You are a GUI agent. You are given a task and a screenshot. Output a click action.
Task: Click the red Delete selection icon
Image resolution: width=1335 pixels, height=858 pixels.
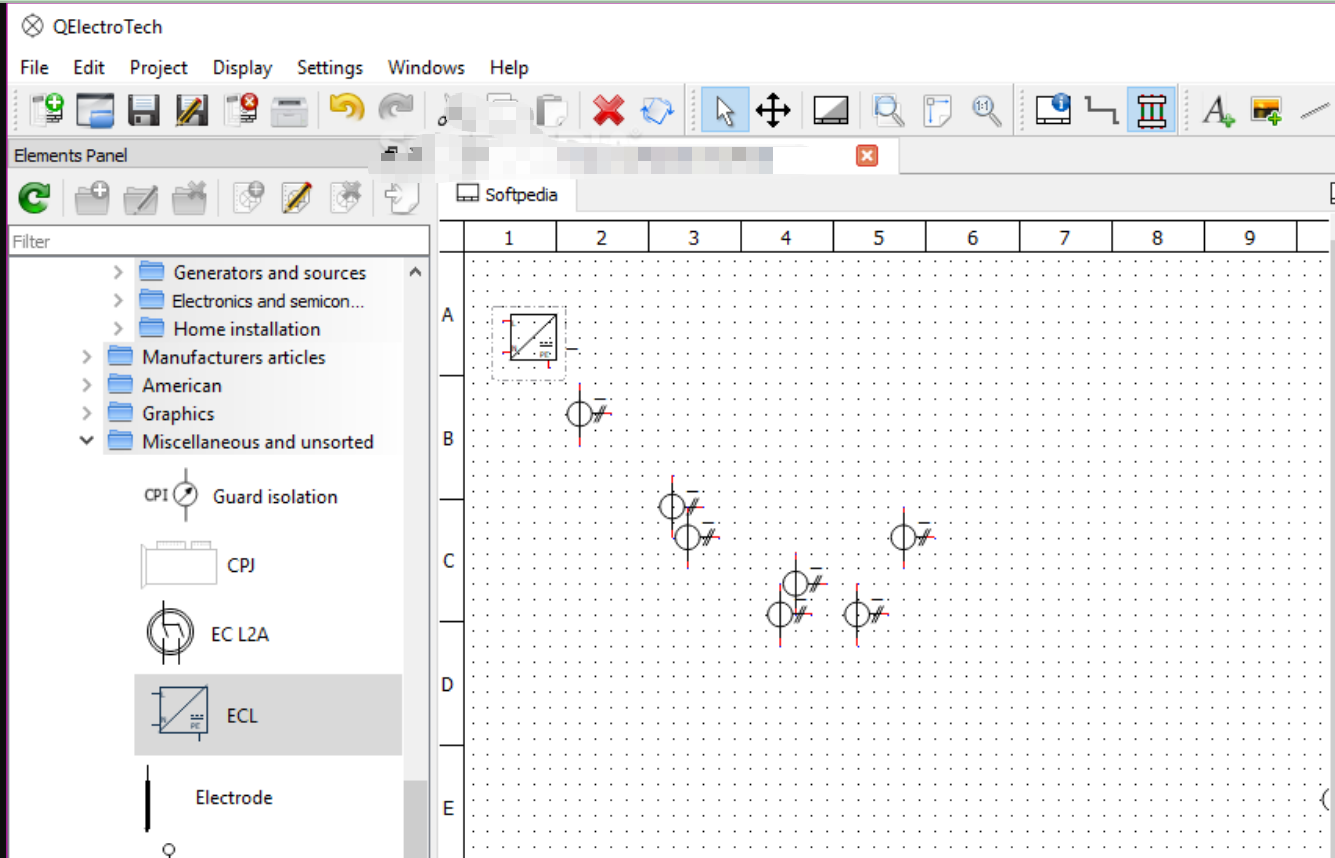[x=609, y=110]
